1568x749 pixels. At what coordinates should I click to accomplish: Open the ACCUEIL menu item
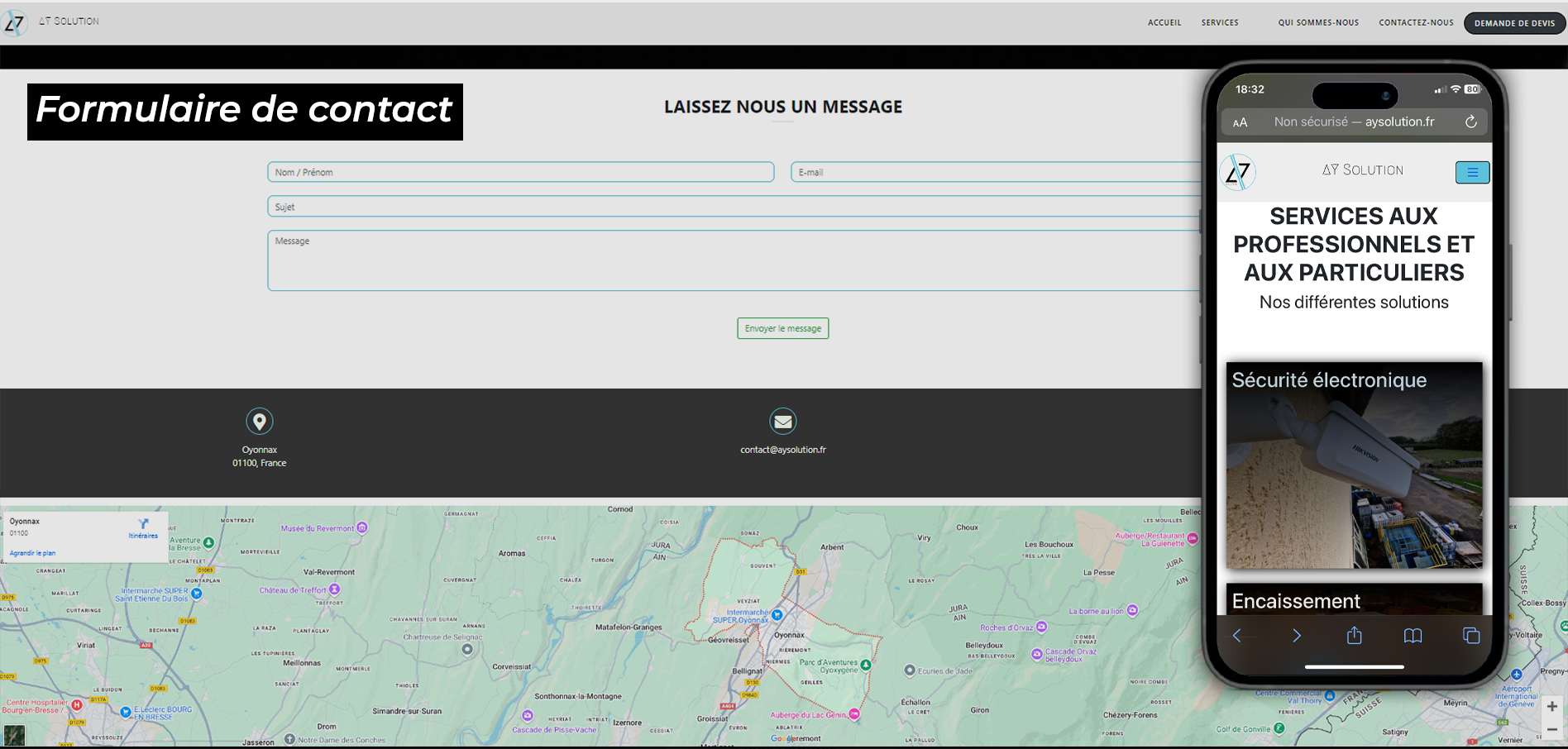click(1164, 22)
